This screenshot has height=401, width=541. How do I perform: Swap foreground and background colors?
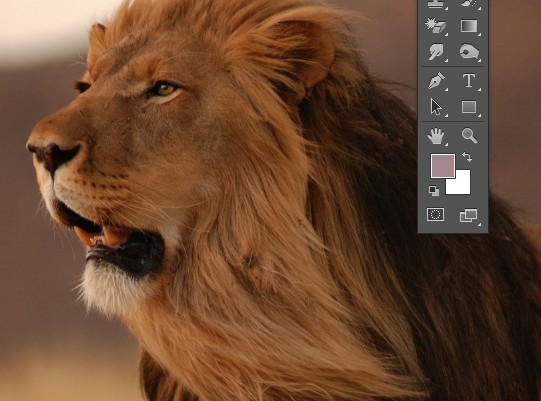point(467,157)
